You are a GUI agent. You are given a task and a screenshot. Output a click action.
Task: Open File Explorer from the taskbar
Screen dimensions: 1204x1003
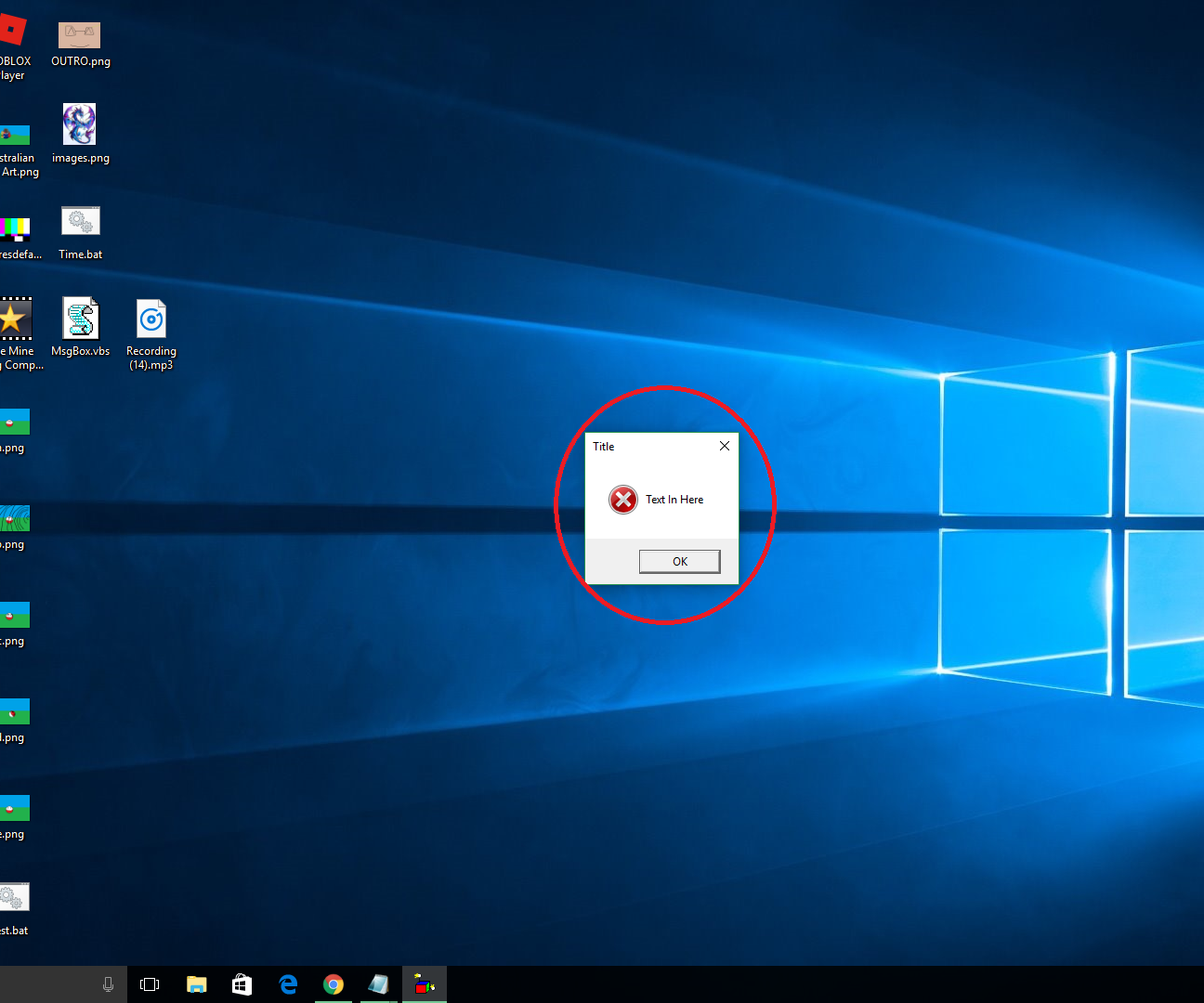click(196, 984)
